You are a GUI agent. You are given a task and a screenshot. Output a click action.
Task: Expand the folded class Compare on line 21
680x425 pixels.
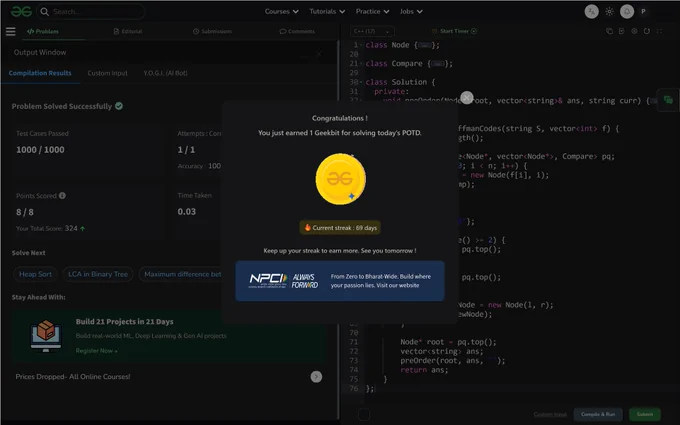click(x=438, y=64)
